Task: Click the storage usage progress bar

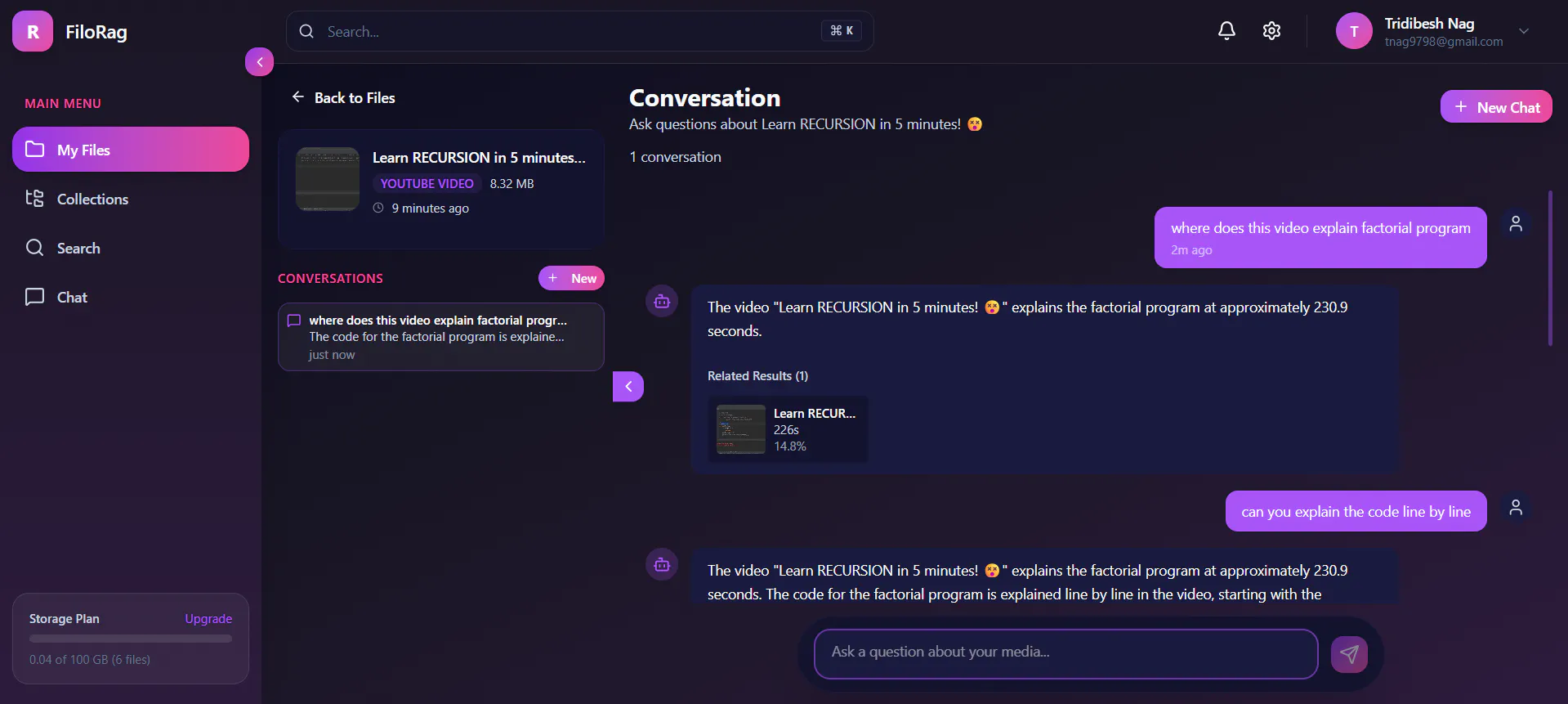Action: tap(131, 639)
